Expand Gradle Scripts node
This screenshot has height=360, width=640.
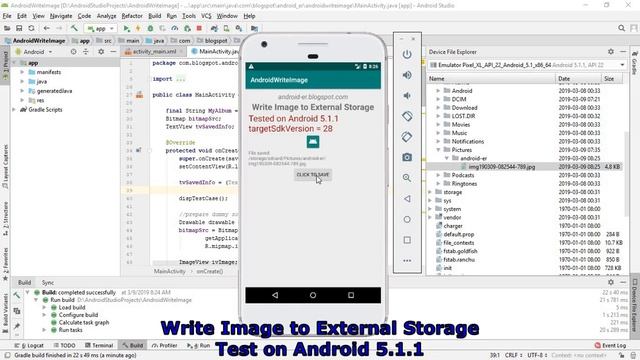14,109
